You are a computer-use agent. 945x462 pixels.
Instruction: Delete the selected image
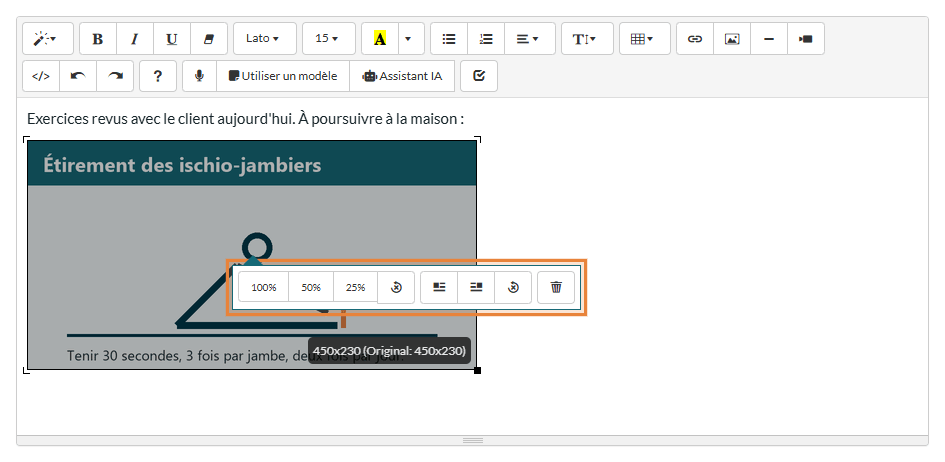556,287
